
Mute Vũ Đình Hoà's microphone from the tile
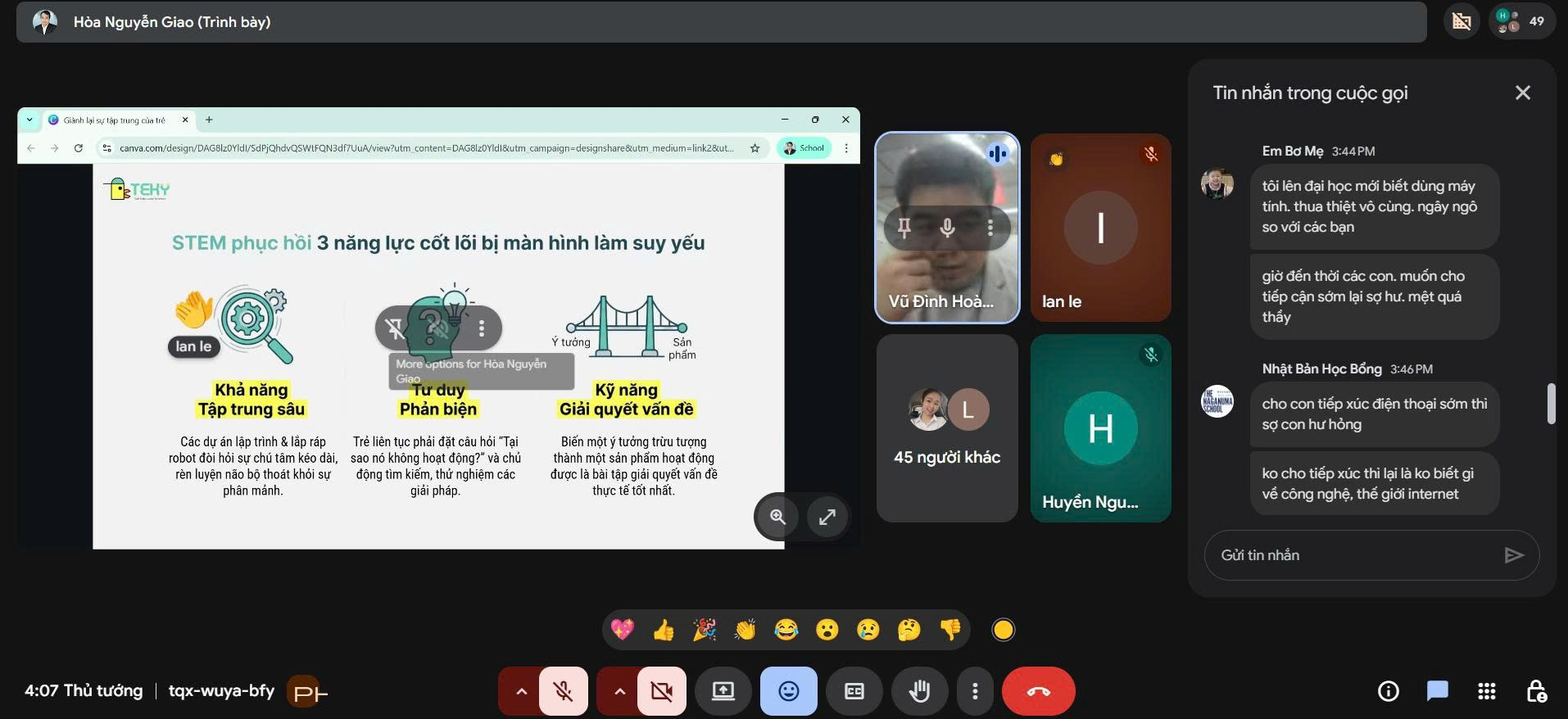pos(947,228)
